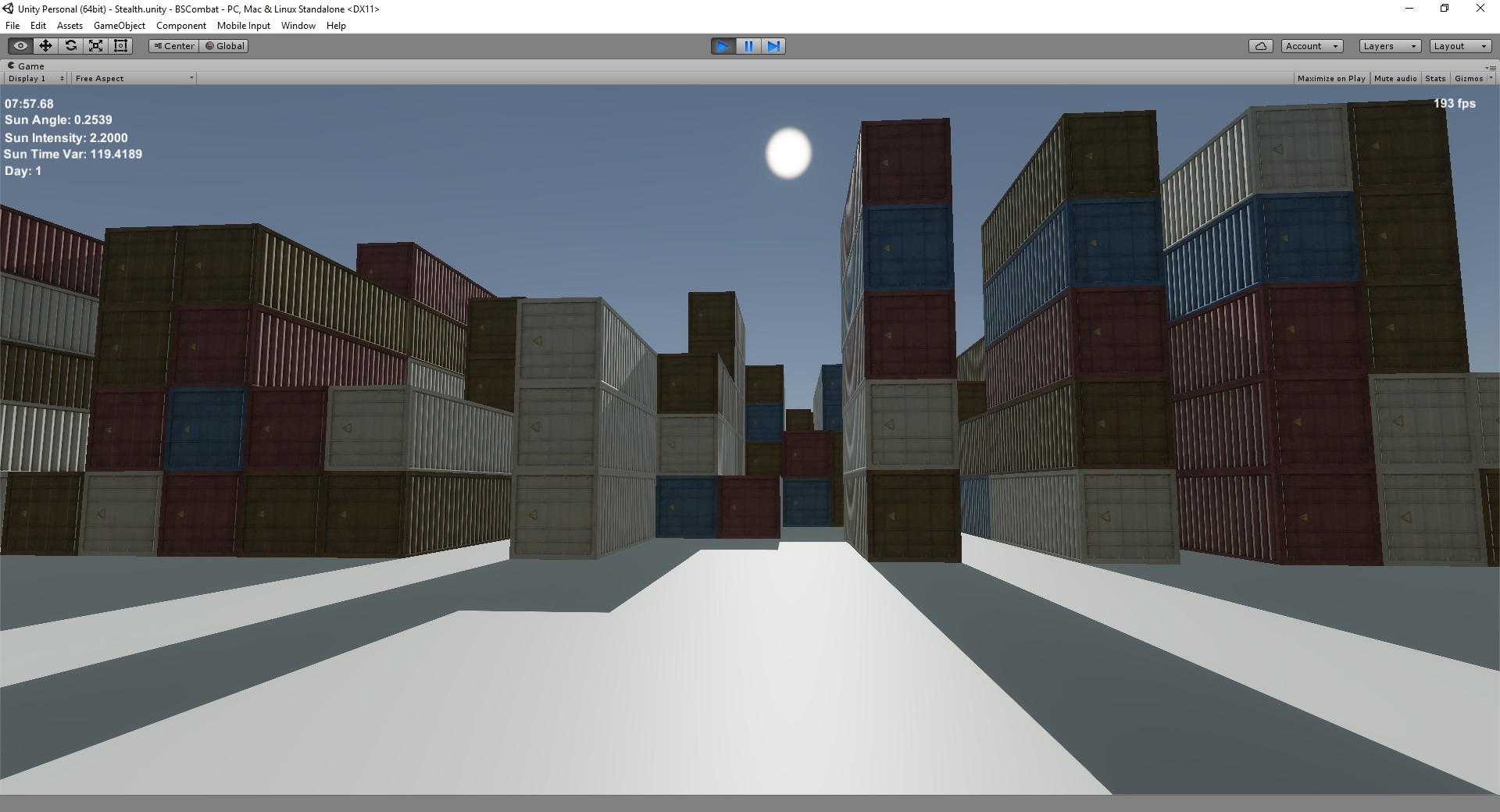
Task: Select the Rotate tool
Action: (70, 46)
